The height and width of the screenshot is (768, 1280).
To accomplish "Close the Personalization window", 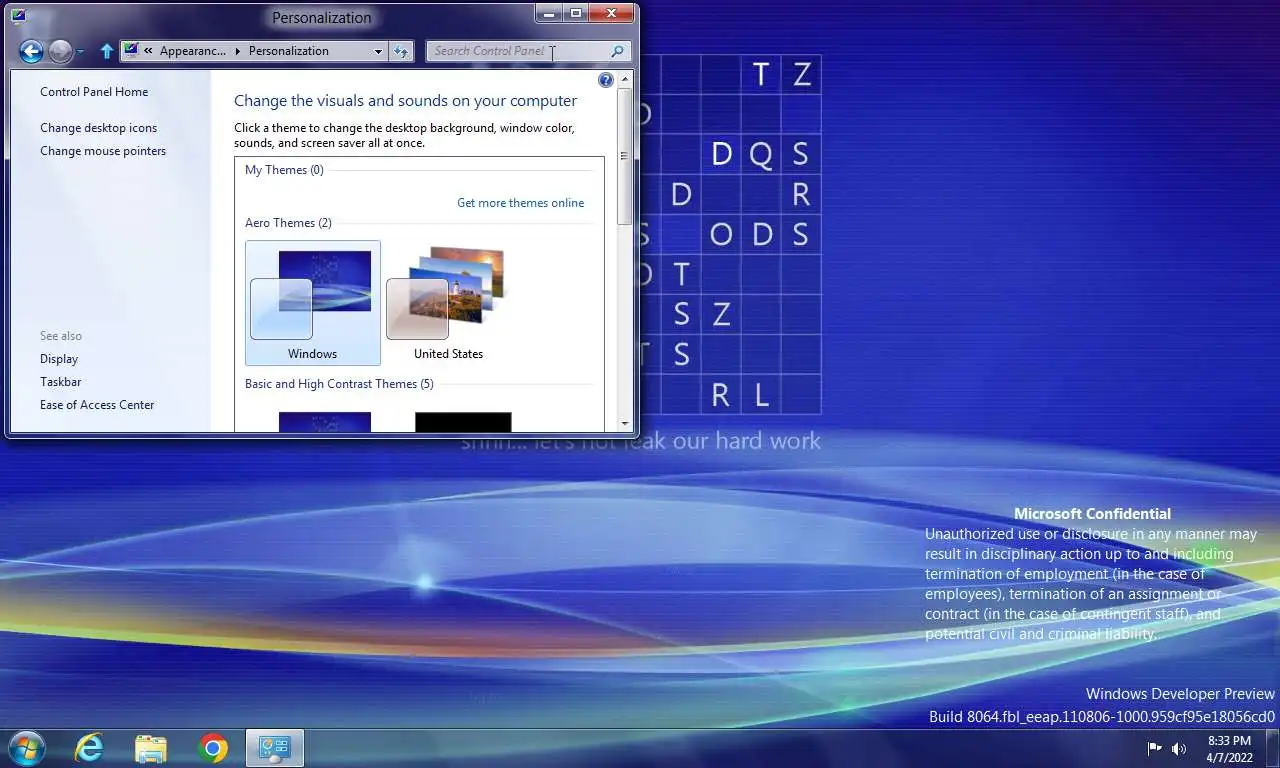I will click(612, 14).
